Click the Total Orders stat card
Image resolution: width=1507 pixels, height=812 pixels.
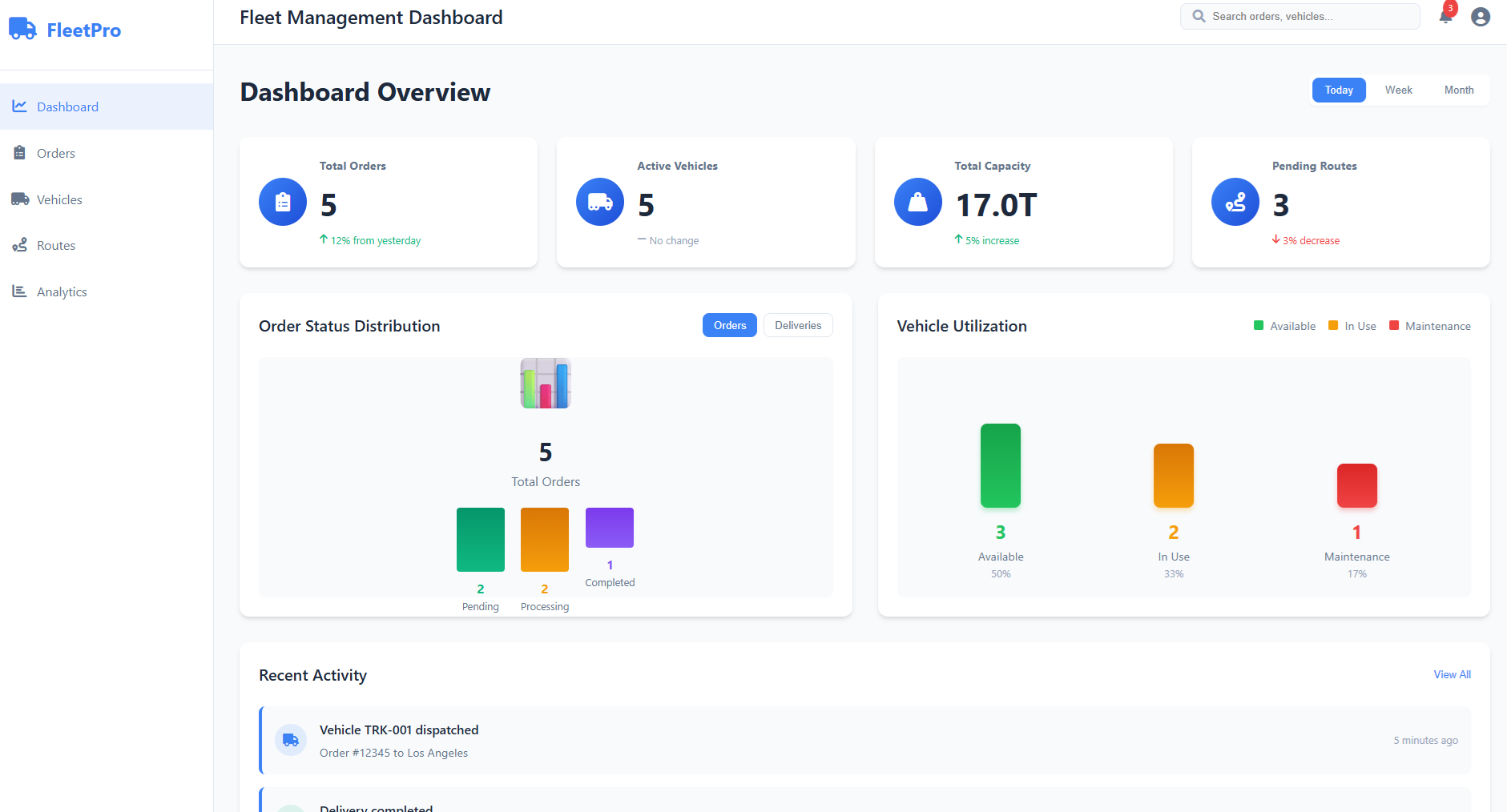point(388,202)
